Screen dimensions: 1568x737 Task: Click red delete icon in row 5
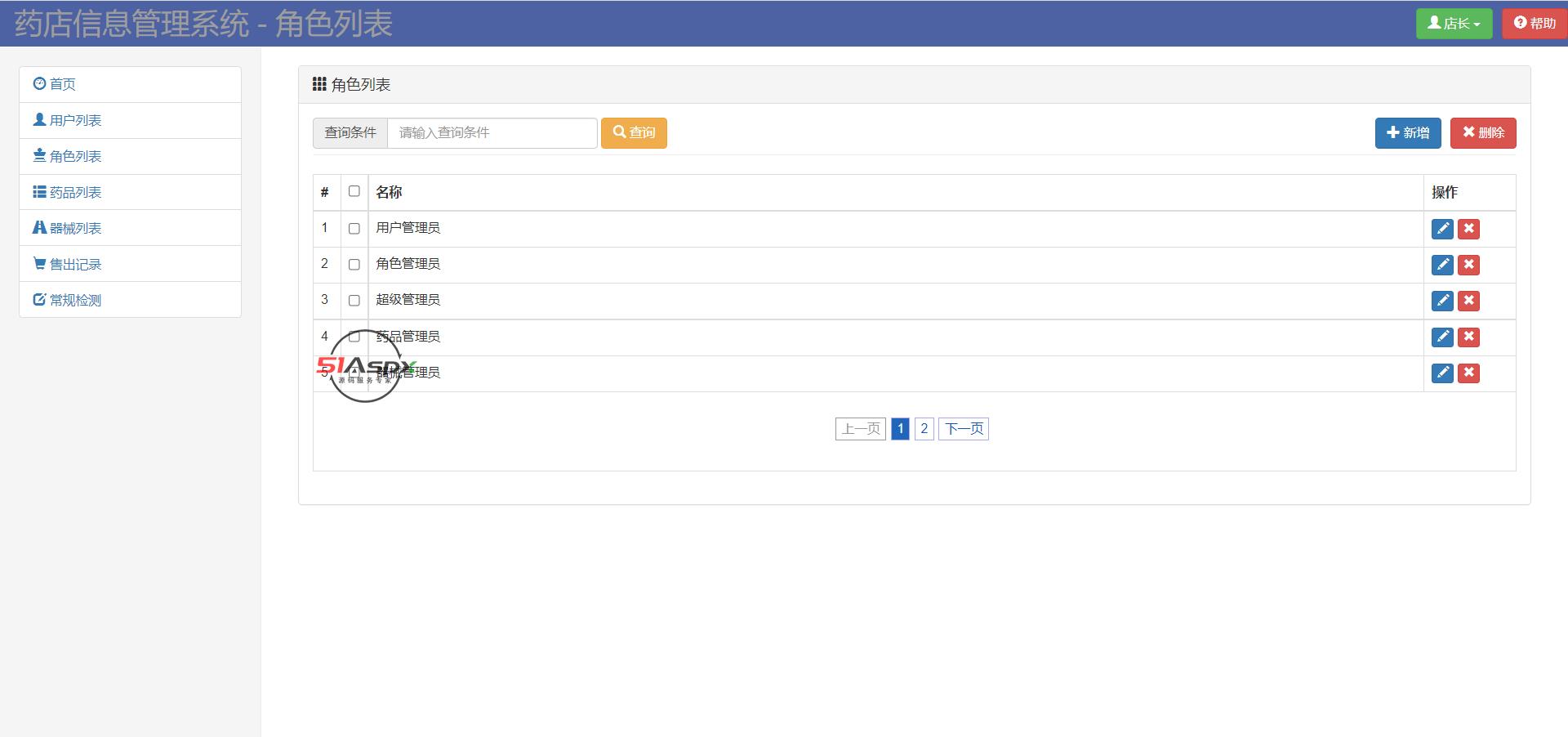(1468, 373)
